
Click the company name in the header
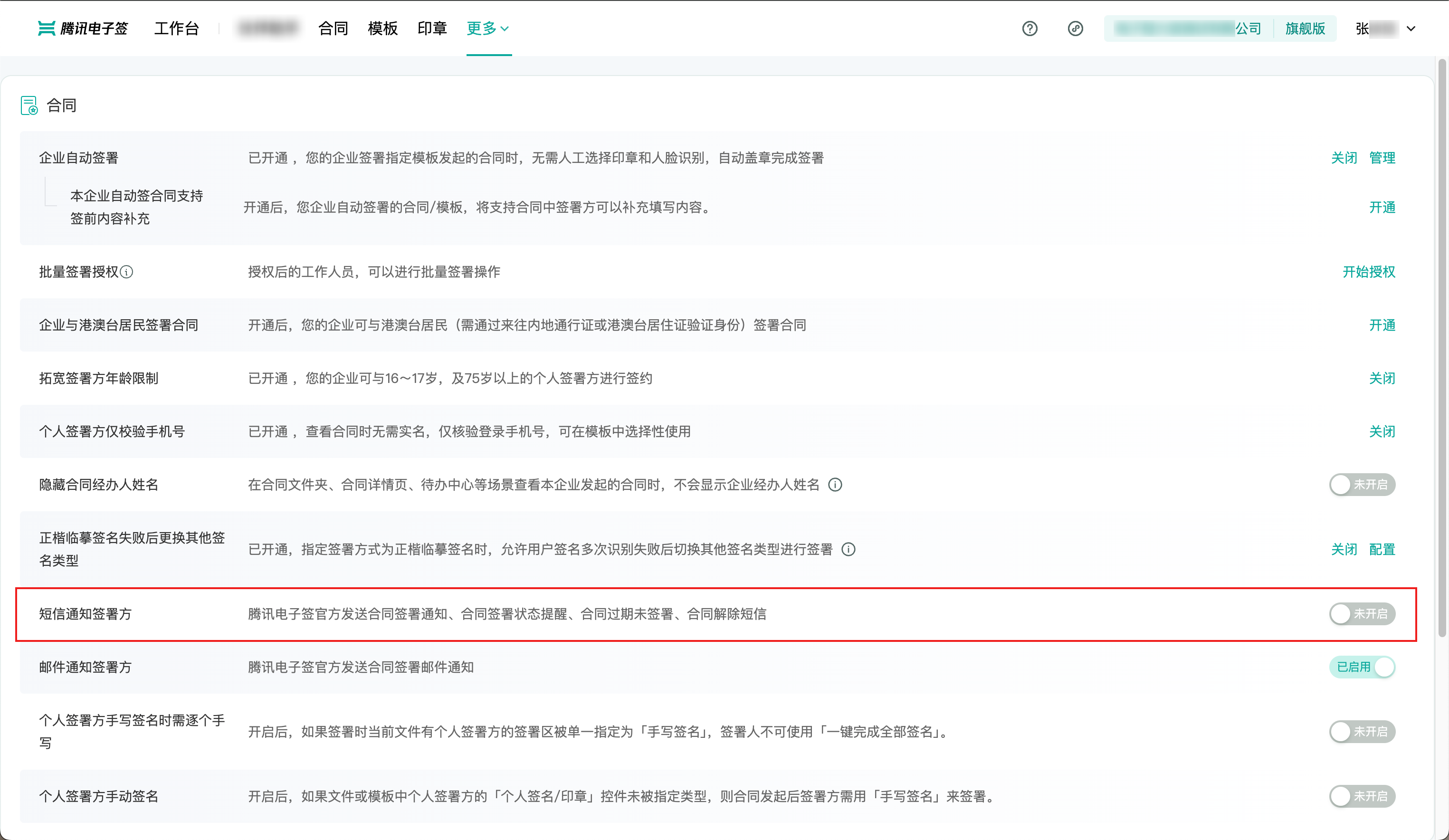[1188, 28]
